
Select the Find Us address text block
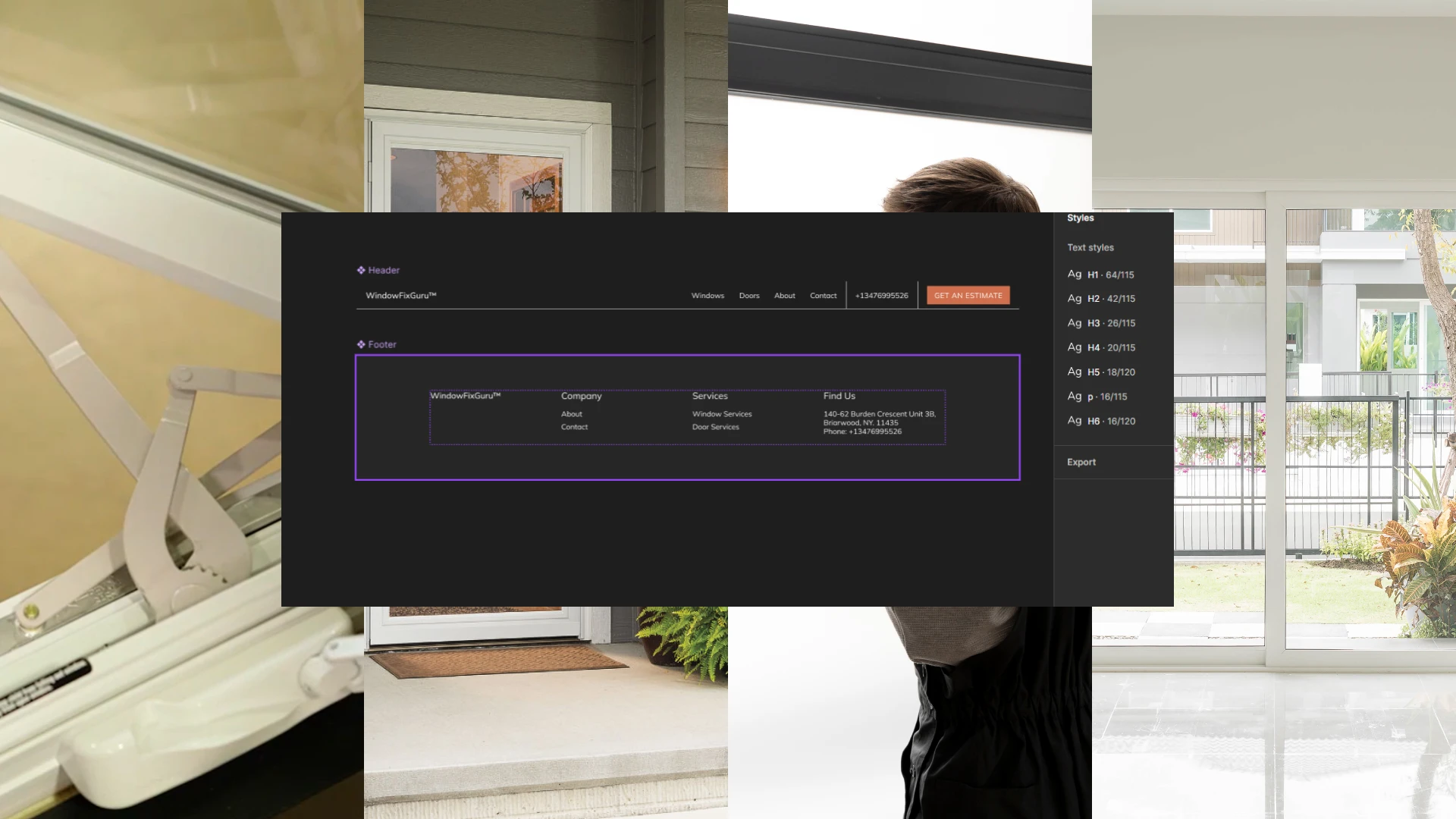(879, 423)
